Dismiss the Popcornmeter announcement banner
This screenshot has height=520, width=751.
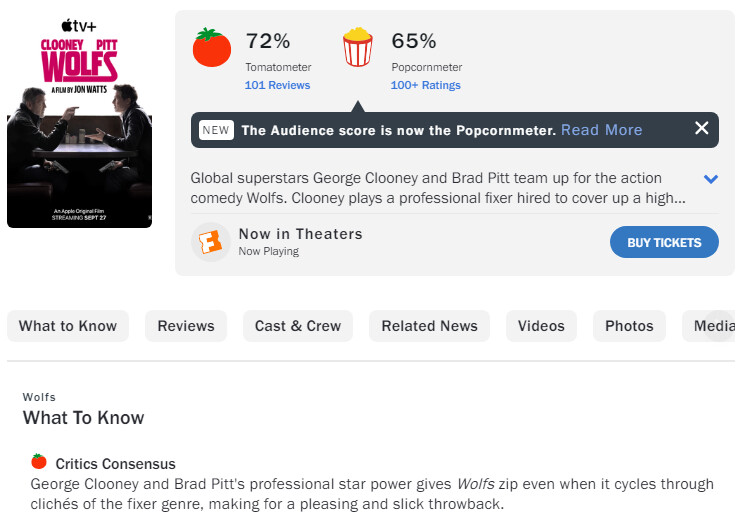click(x=701, y=128)
